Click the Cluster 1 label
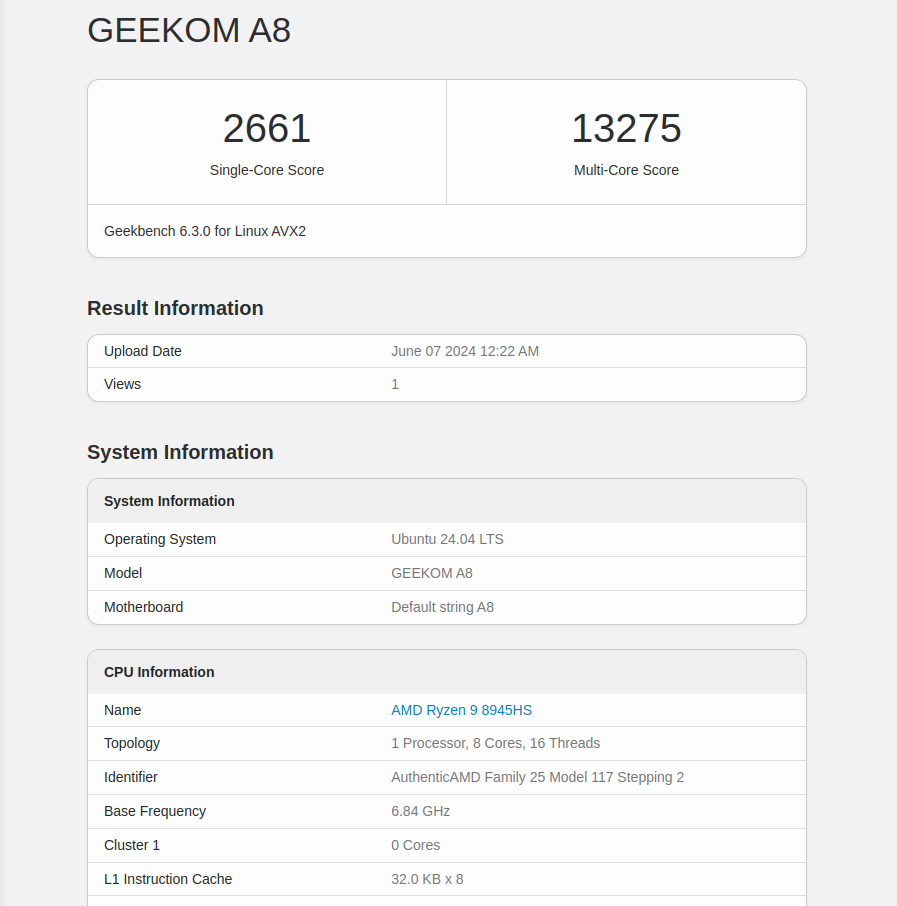Image resolution: width=897 pixels, height=906 pixels. click(132, 845)
